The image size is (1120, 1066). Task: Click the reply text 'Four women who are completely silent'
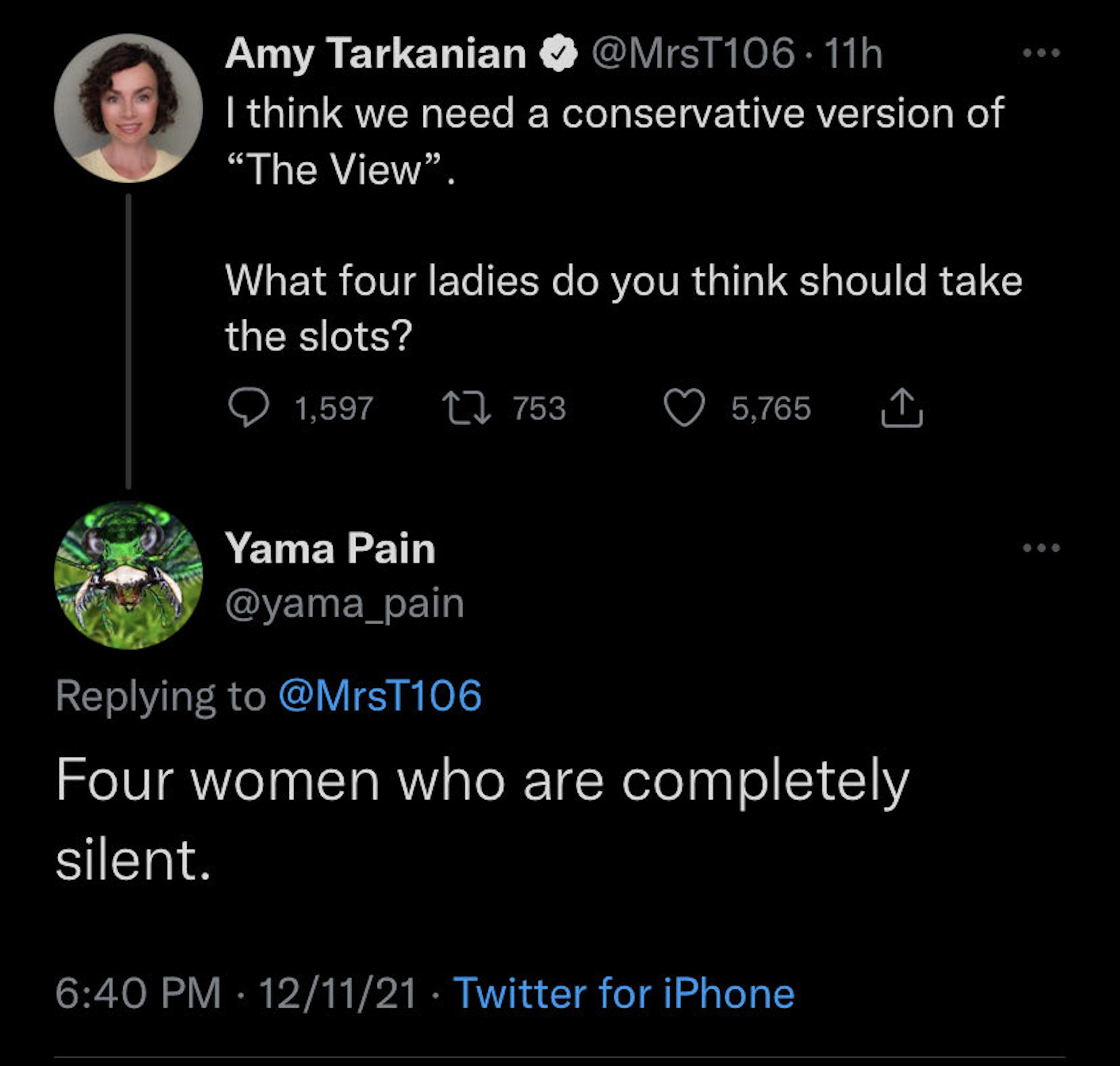[x=482, y=781]
